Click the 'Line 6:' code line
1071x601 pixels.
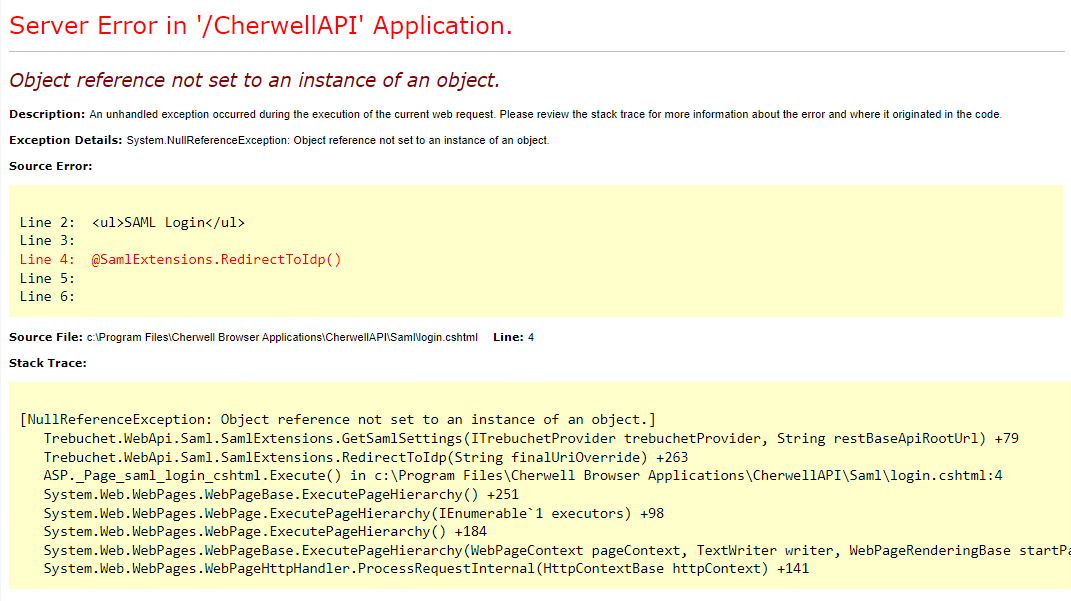point(48,296)
